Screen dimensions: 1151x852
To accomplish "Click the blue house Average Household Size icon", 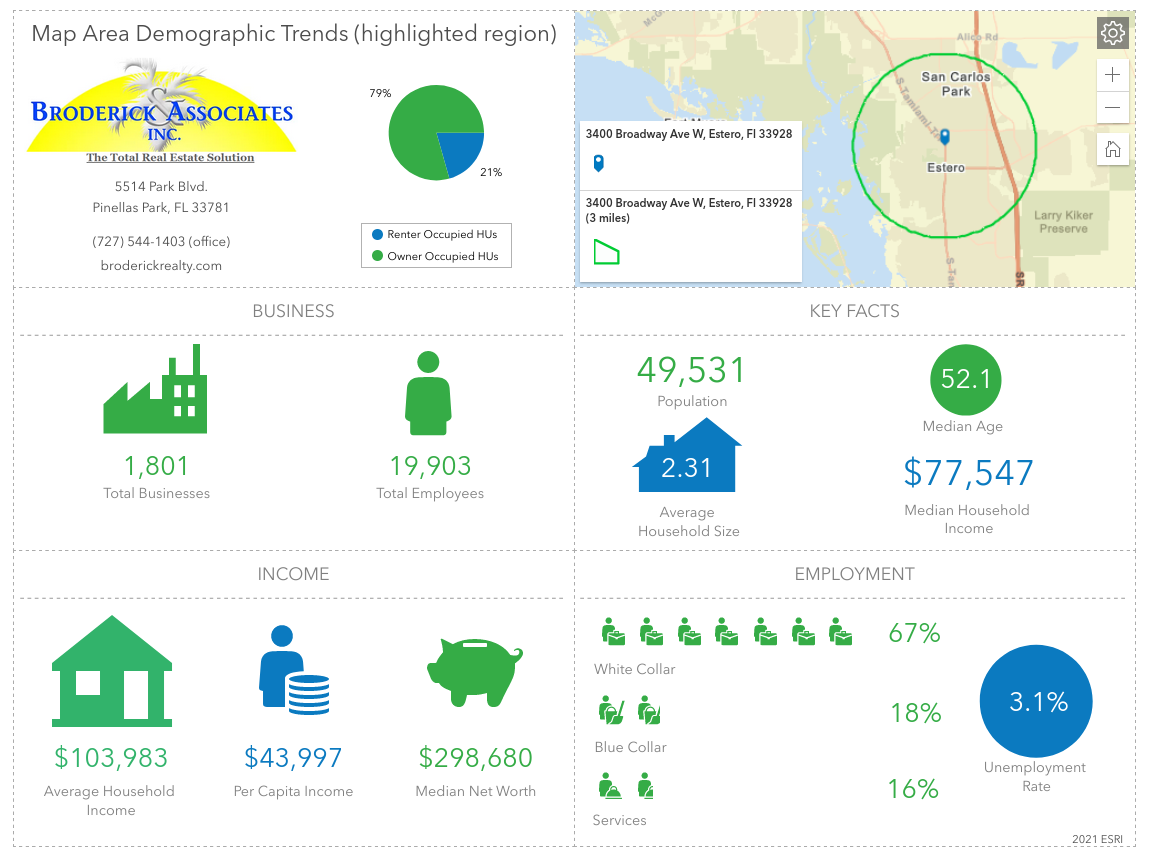I will (688, 457).
